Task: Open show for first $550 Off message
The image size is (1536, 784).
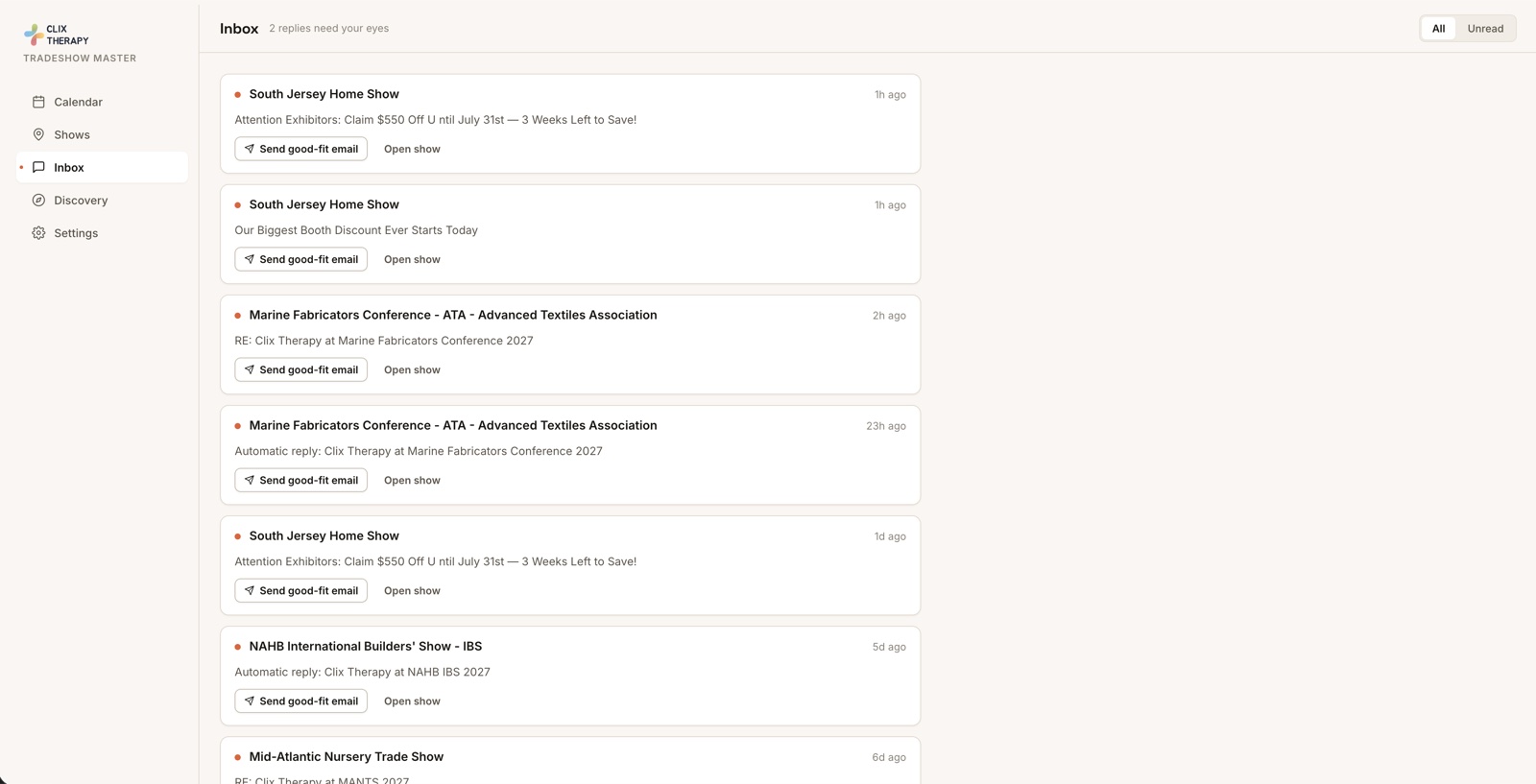Action: coord(412,149)
